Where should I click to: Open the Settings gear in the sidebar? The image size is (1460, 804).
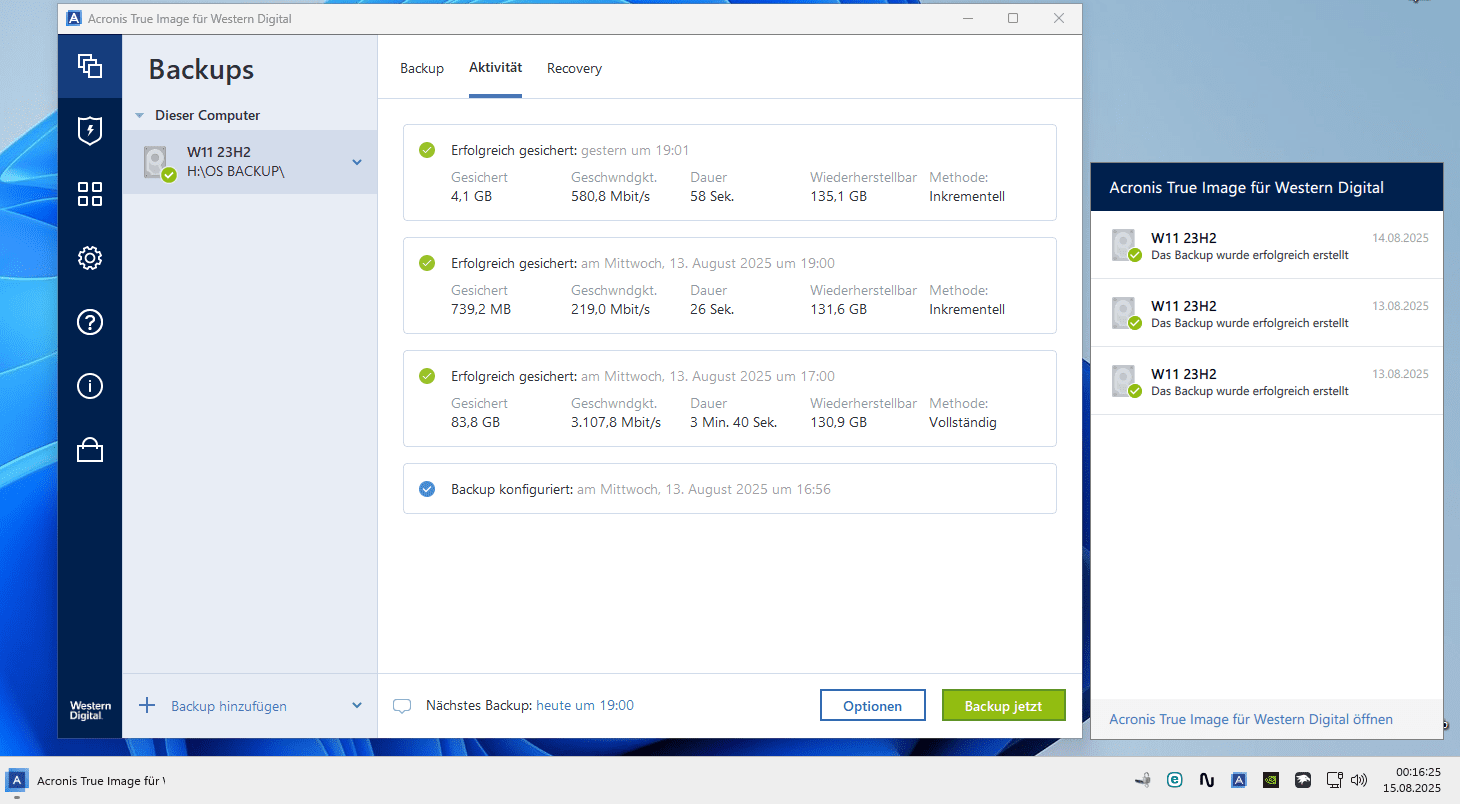tap(90, 258)
